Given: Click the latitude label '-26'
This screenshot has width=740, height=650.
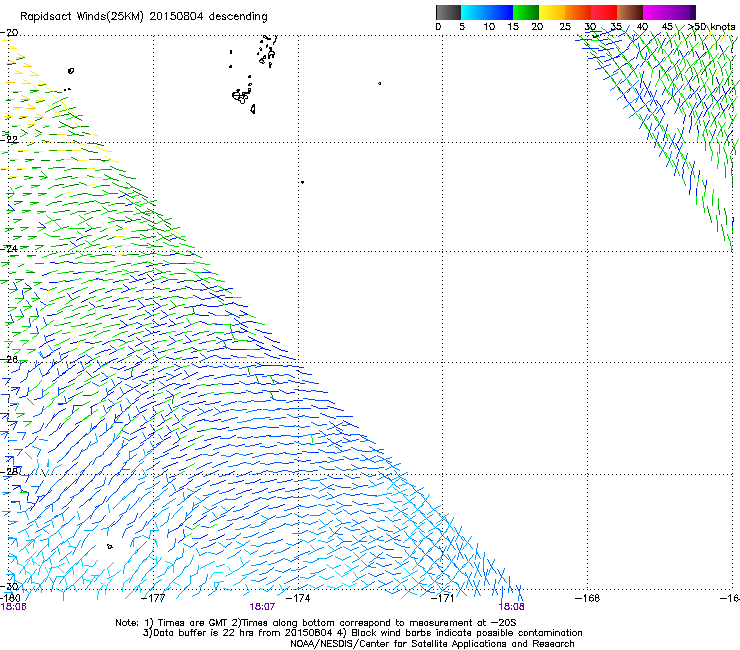Looking at the screenshot, I should tap(9, 360).
